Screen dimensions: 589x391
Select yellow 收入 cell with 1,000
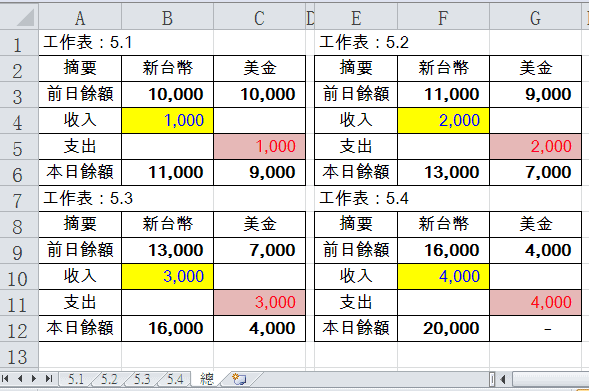(x=168, y=121)
